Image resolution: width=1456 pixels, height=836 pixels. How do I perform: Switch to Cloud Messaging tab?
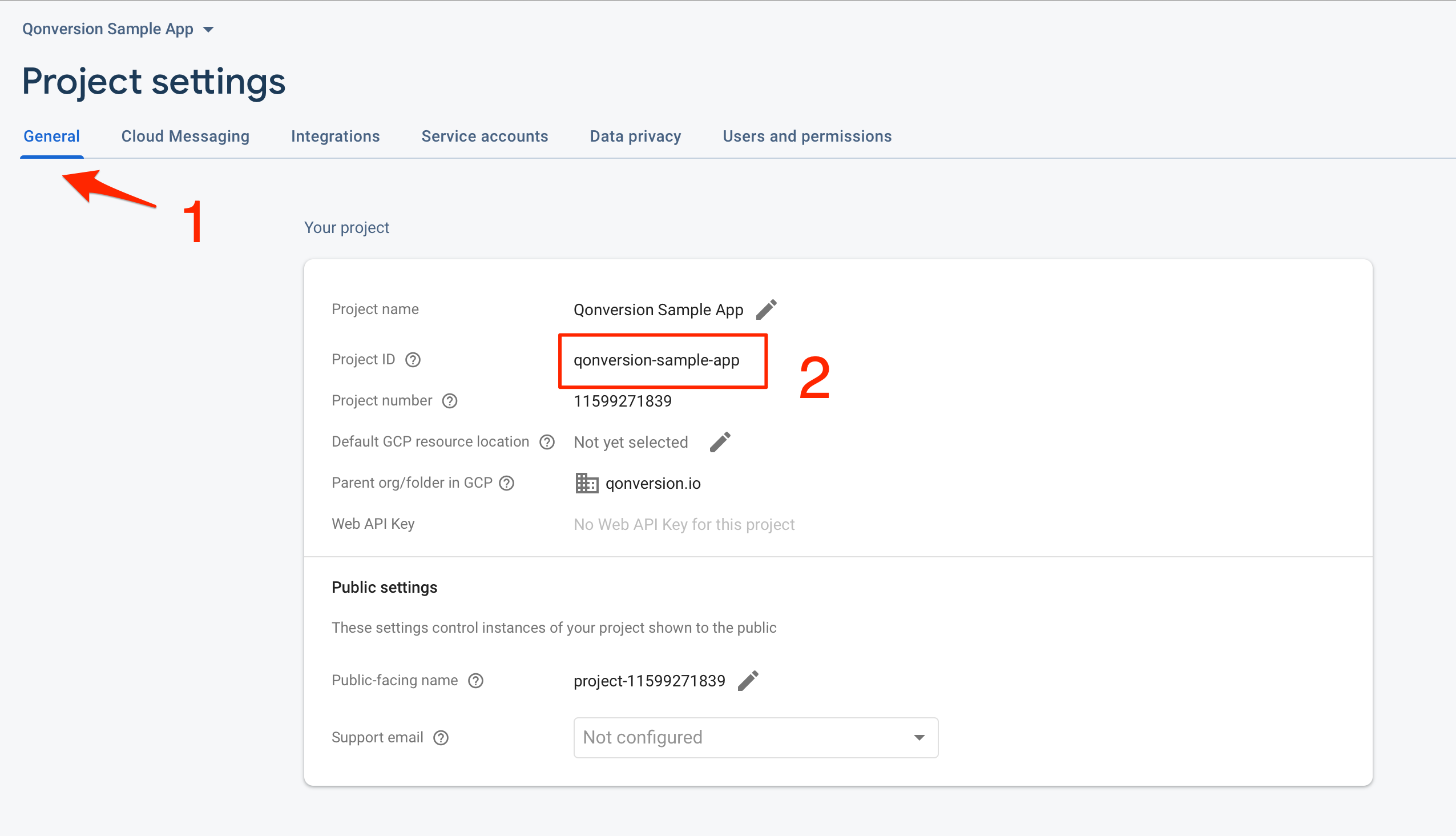(x=185, y=136)
